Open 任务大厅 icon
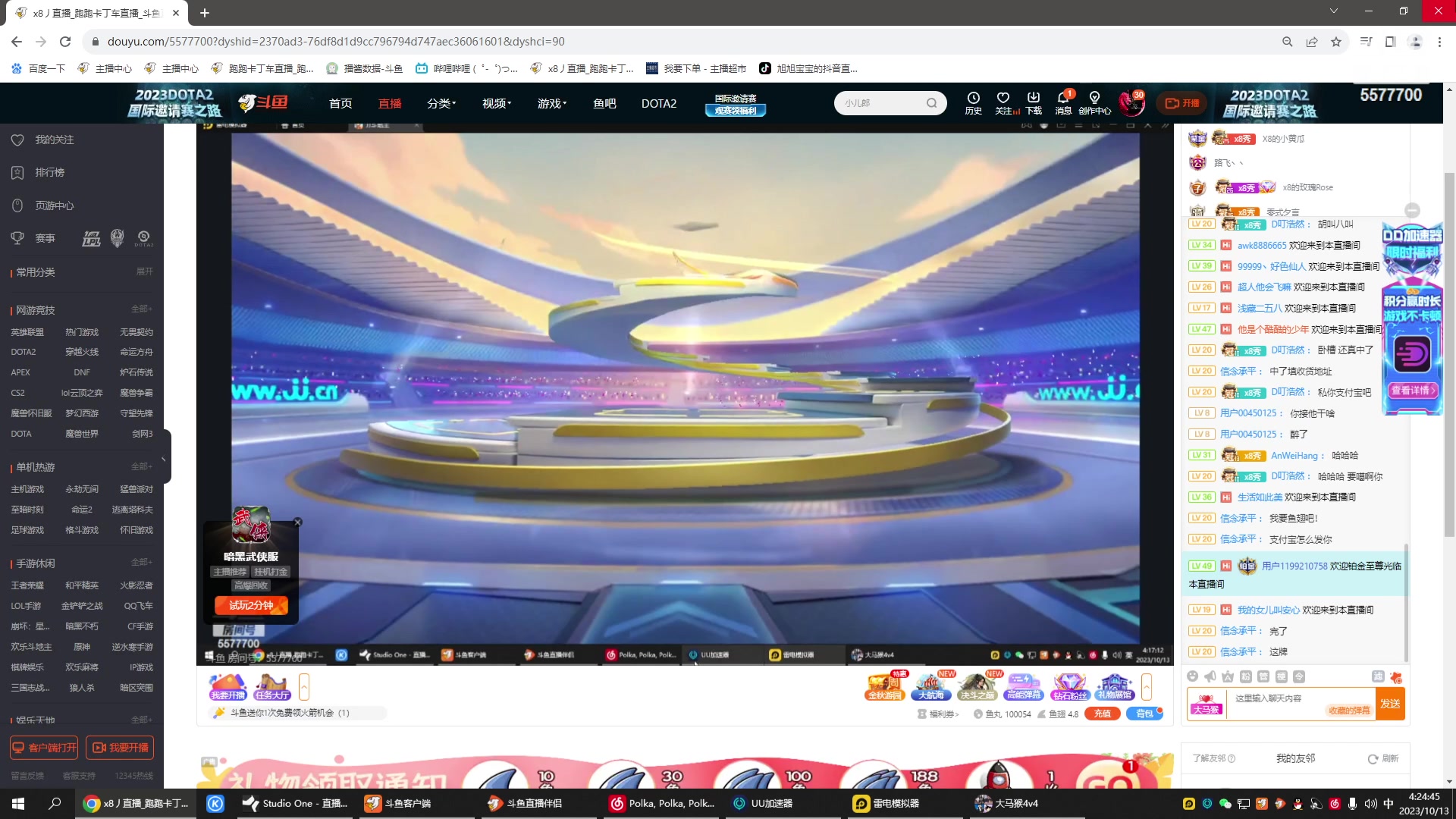1456x819 pixels. (x=272, y=687)
